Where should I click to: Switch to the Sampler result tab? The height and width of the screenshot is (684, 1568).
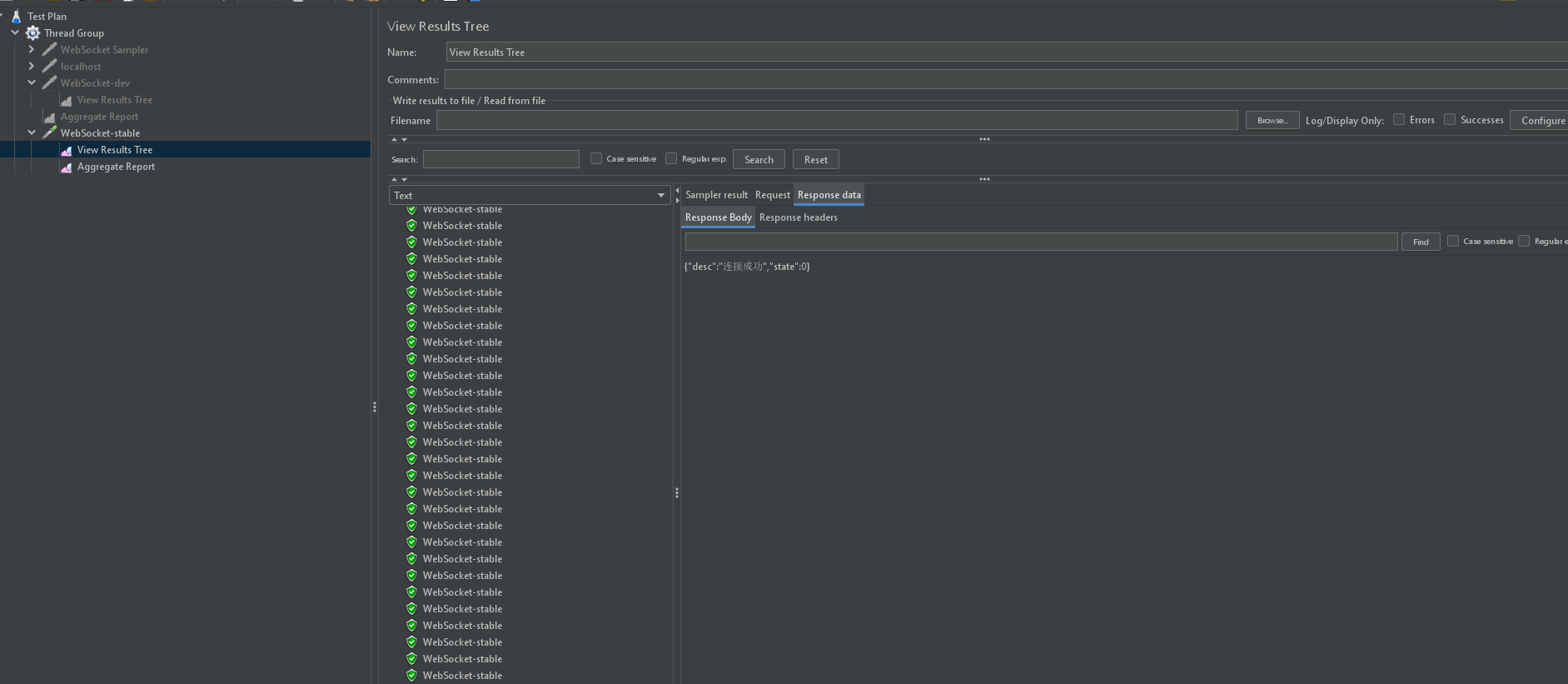(x=716, y=195)
